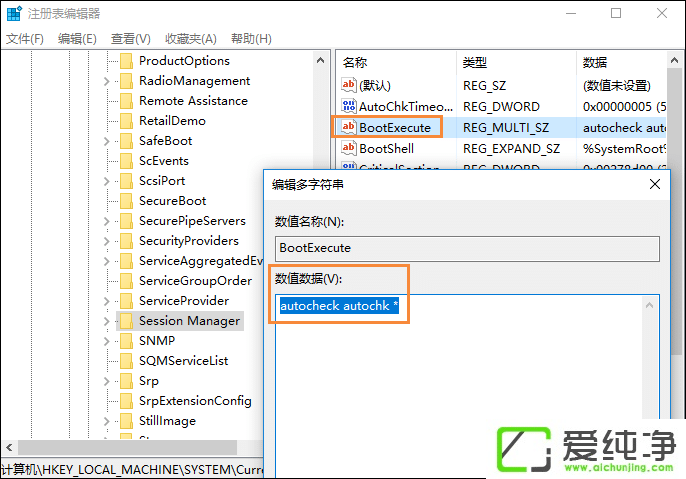This screenshot has width=686, height=479.
Task: Click the AutoChkTimeout DWORD value icon
Action: (x=348, y=106)
